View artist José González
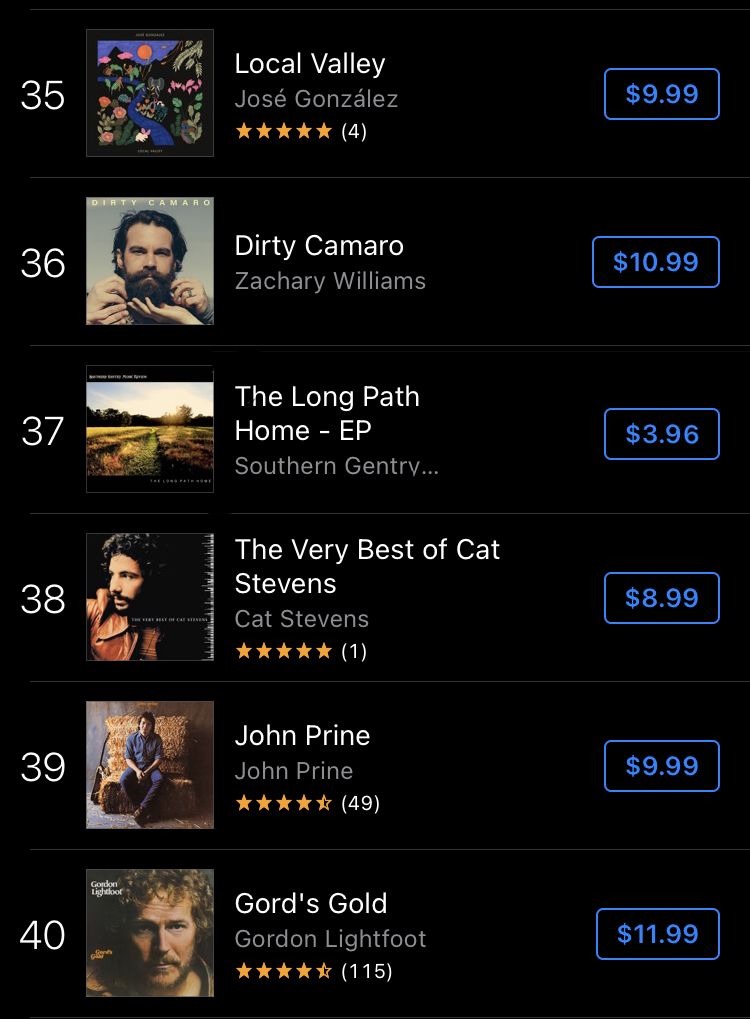750x1019 pixels. pyautogui.click(x=316, y=99)
